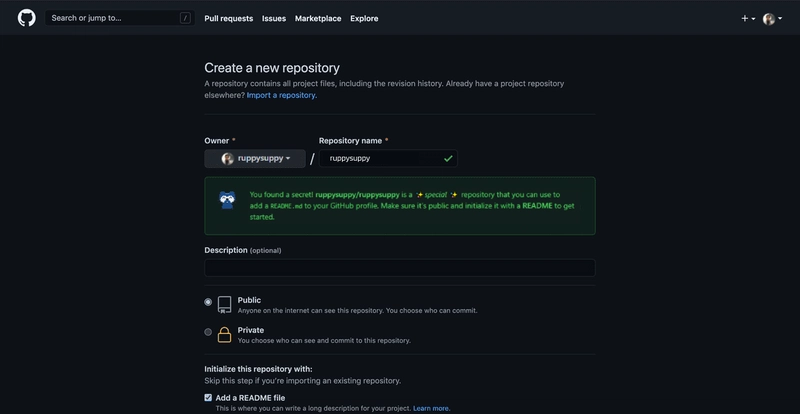Screen dimensions: 800x414
Task: Follow the Import a repository link
Action: click(x=281, y=95)
